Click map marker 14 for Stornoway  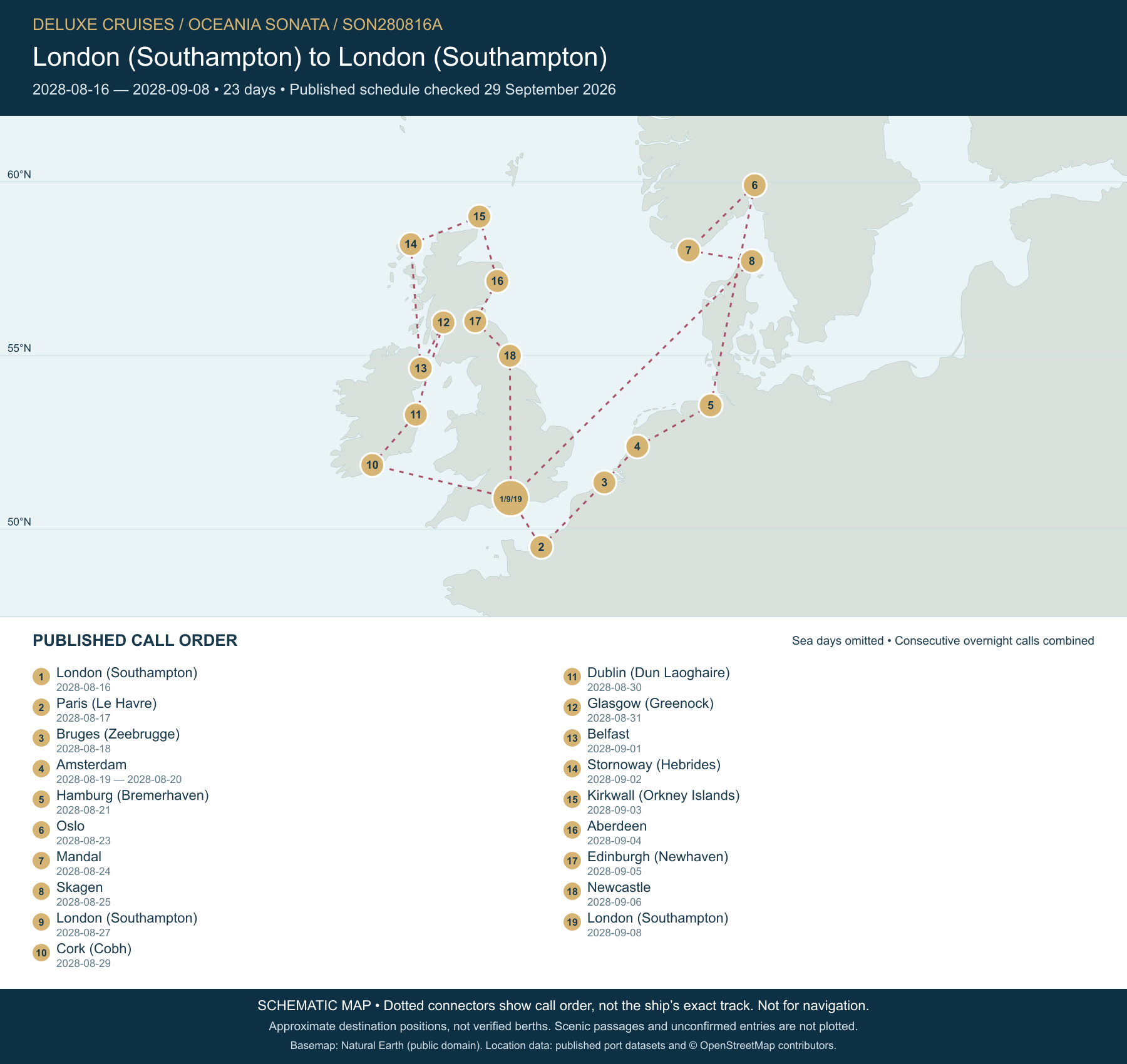point(411,244)
